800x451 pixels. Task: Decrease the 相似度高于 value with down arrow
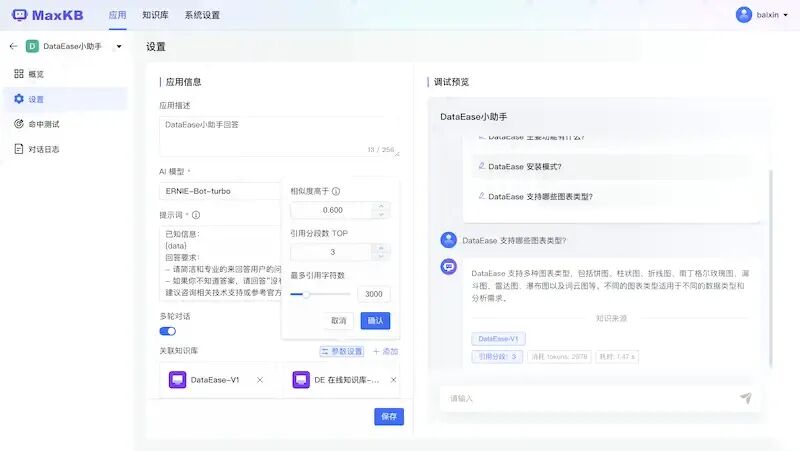(381, 214)
